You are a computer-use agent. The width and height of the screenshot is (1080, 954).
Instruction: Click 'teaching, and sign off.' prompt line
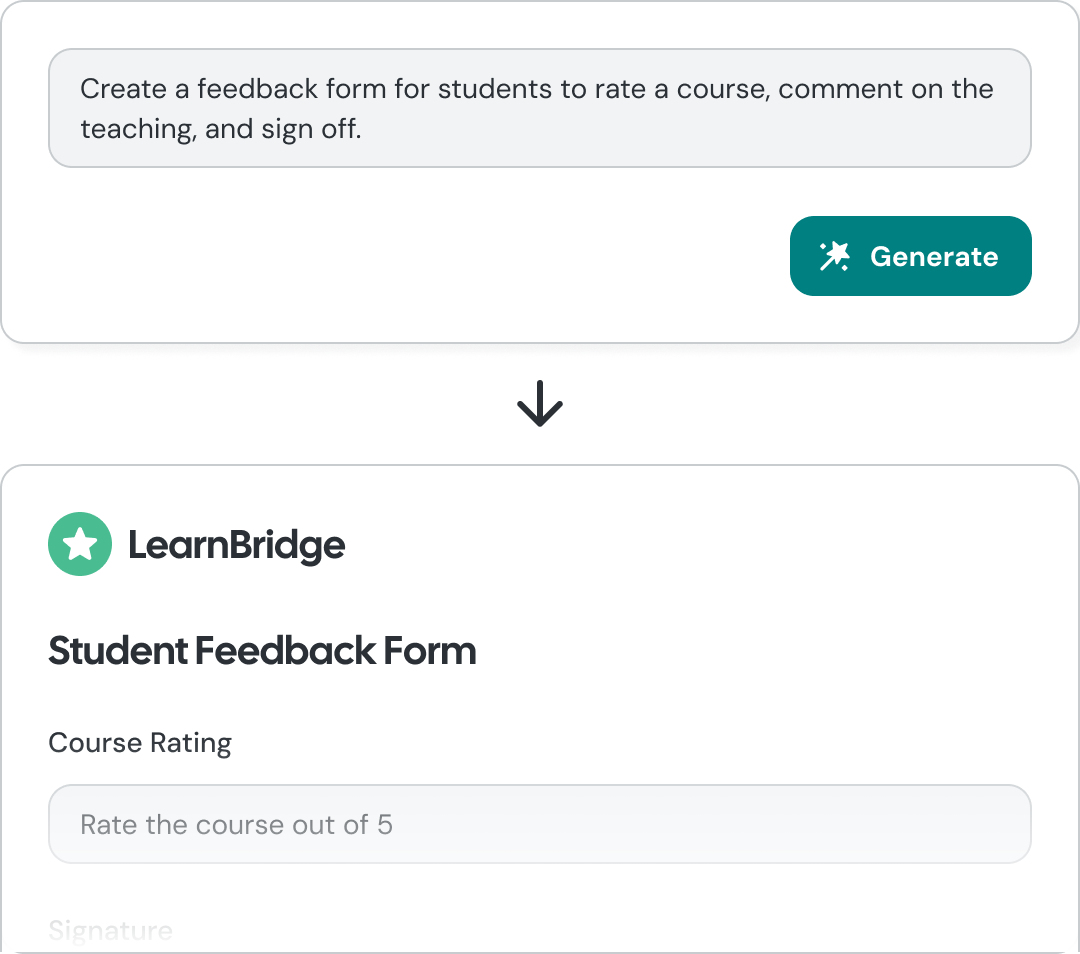point(221,129)
